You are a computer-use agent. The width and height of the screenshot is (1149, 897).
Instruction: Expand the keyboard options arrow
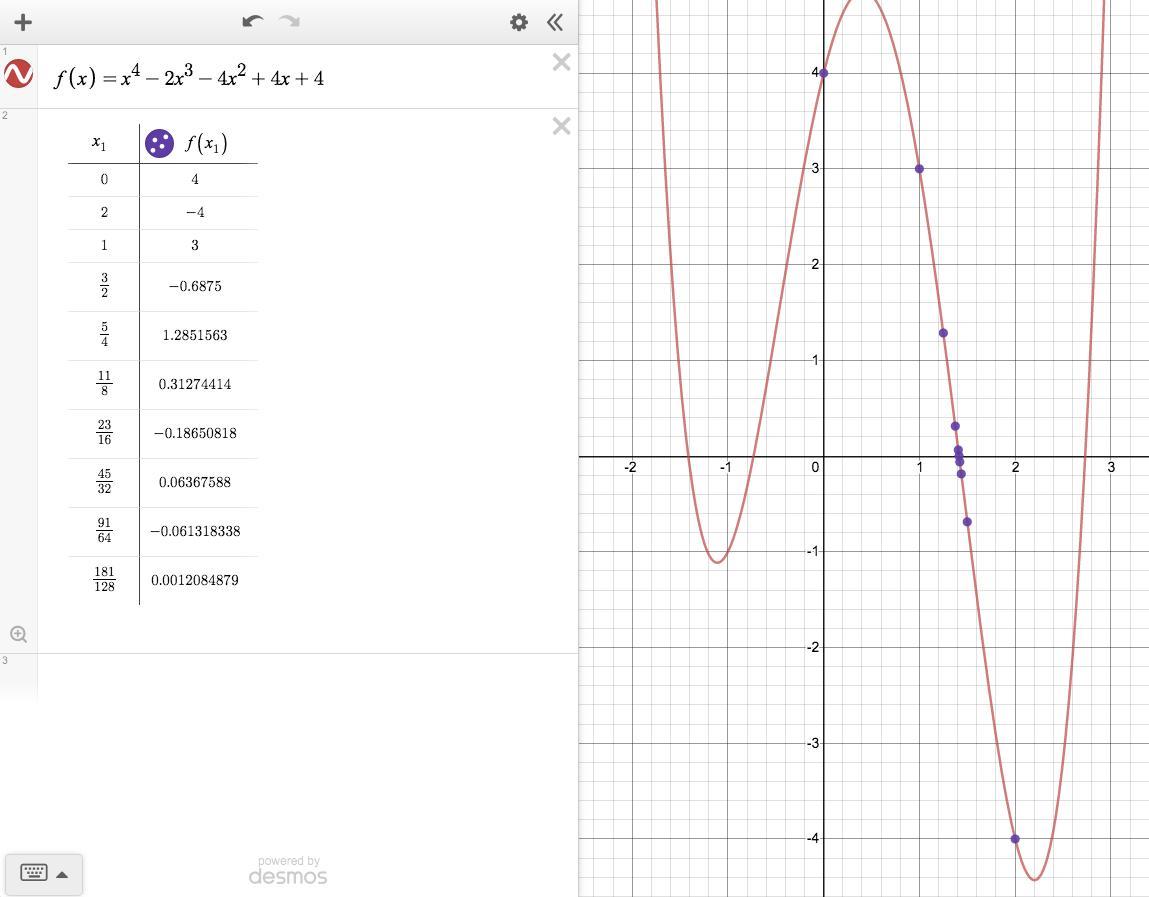pyautogui.click(x=62, y=874)
